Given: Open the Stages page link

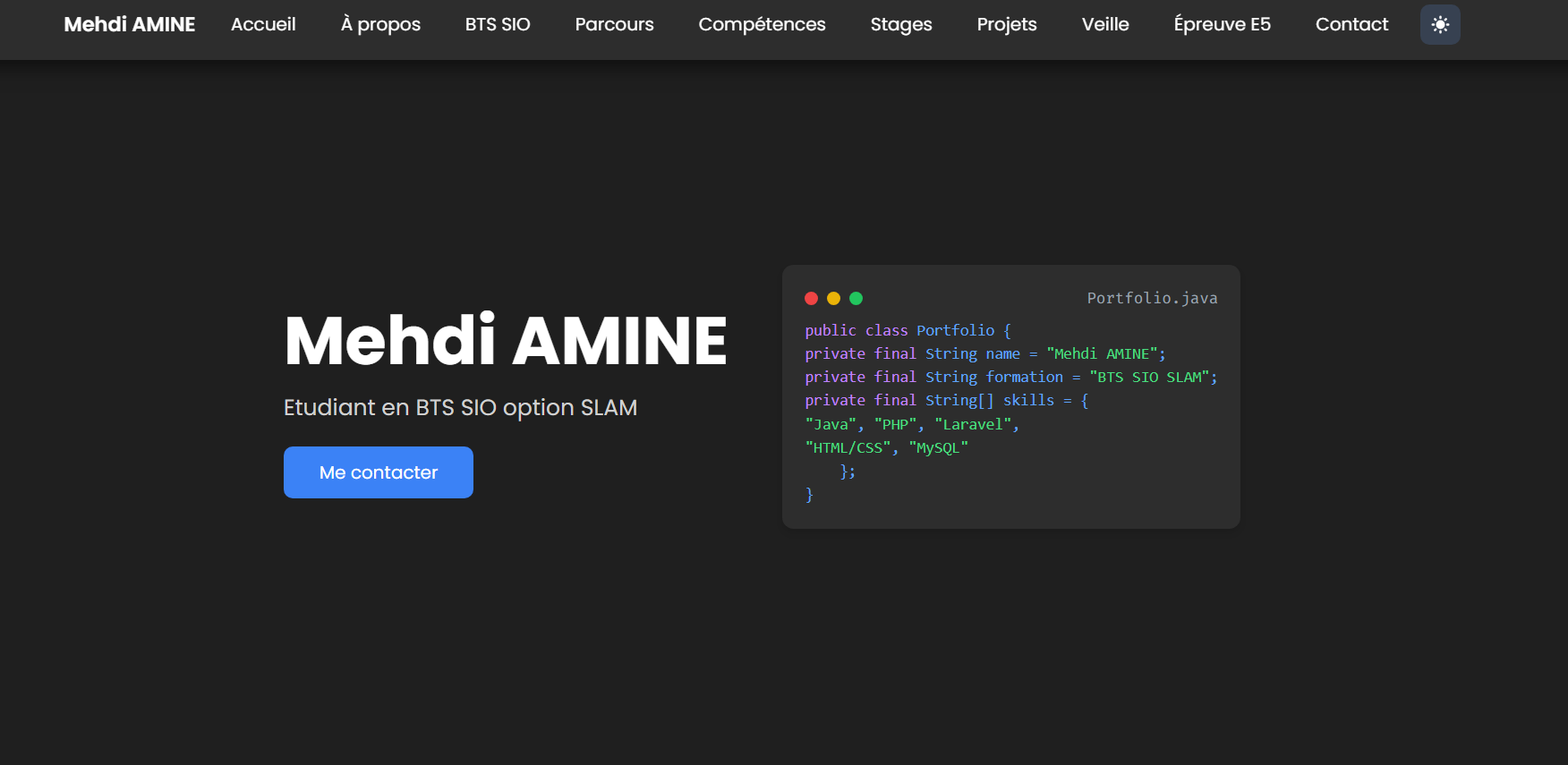Looking at the screenshot, I should (x=901, y=25).
